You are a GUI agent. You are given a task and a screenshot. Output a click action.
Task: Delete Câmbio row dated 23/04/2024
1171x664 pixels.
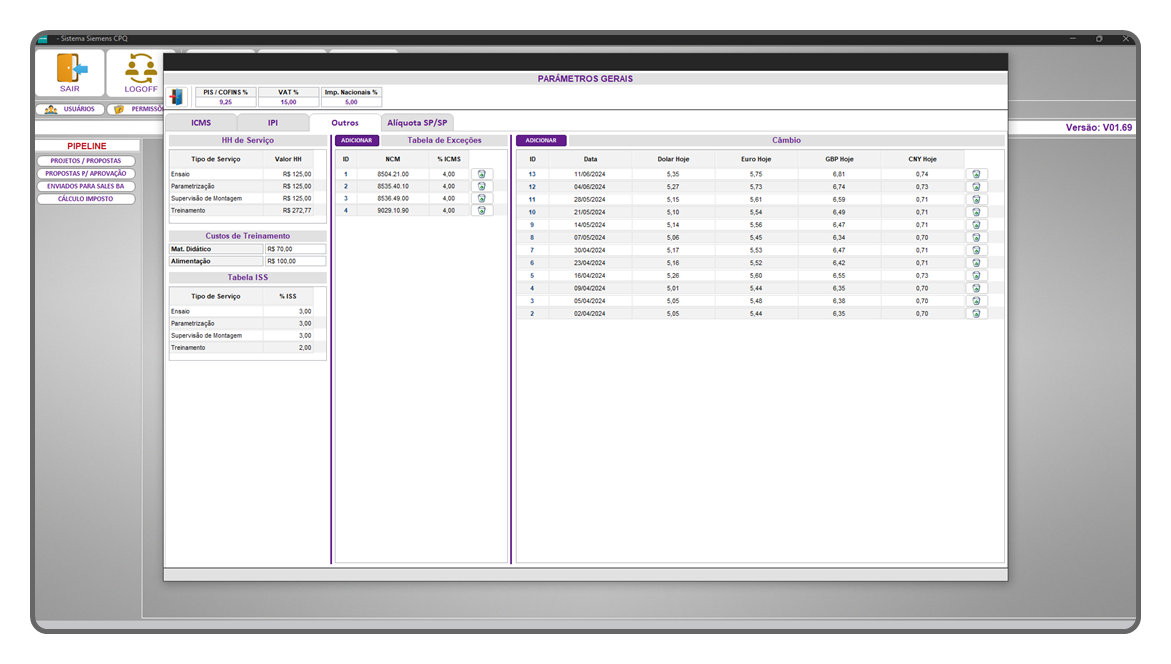[976, 263]
